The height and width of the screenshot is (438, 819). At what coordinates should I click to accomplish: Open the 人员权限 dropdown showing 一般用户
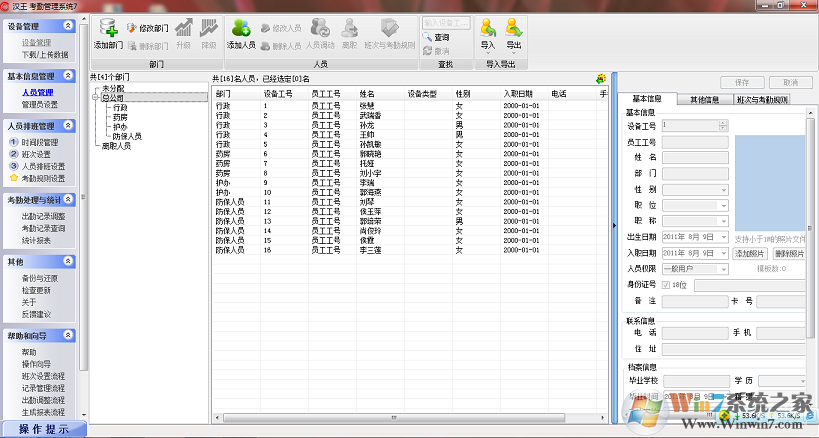click(x=694, y=268)
